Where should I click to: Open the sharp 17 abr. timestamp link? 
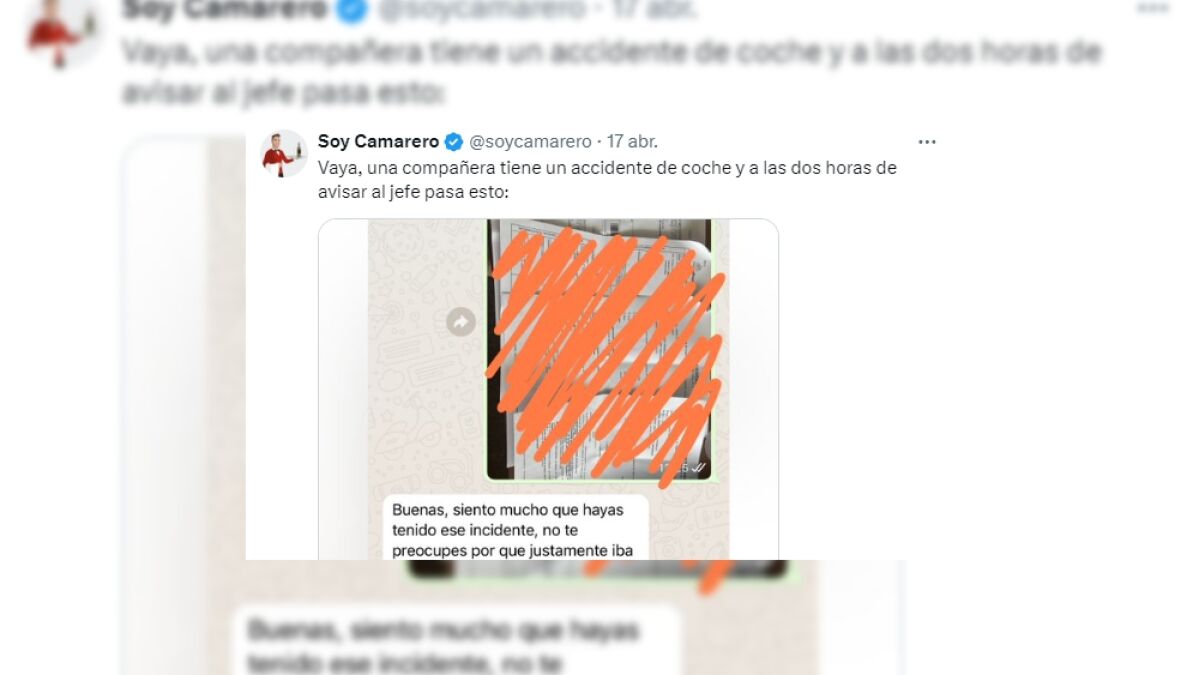coord(632,141)
